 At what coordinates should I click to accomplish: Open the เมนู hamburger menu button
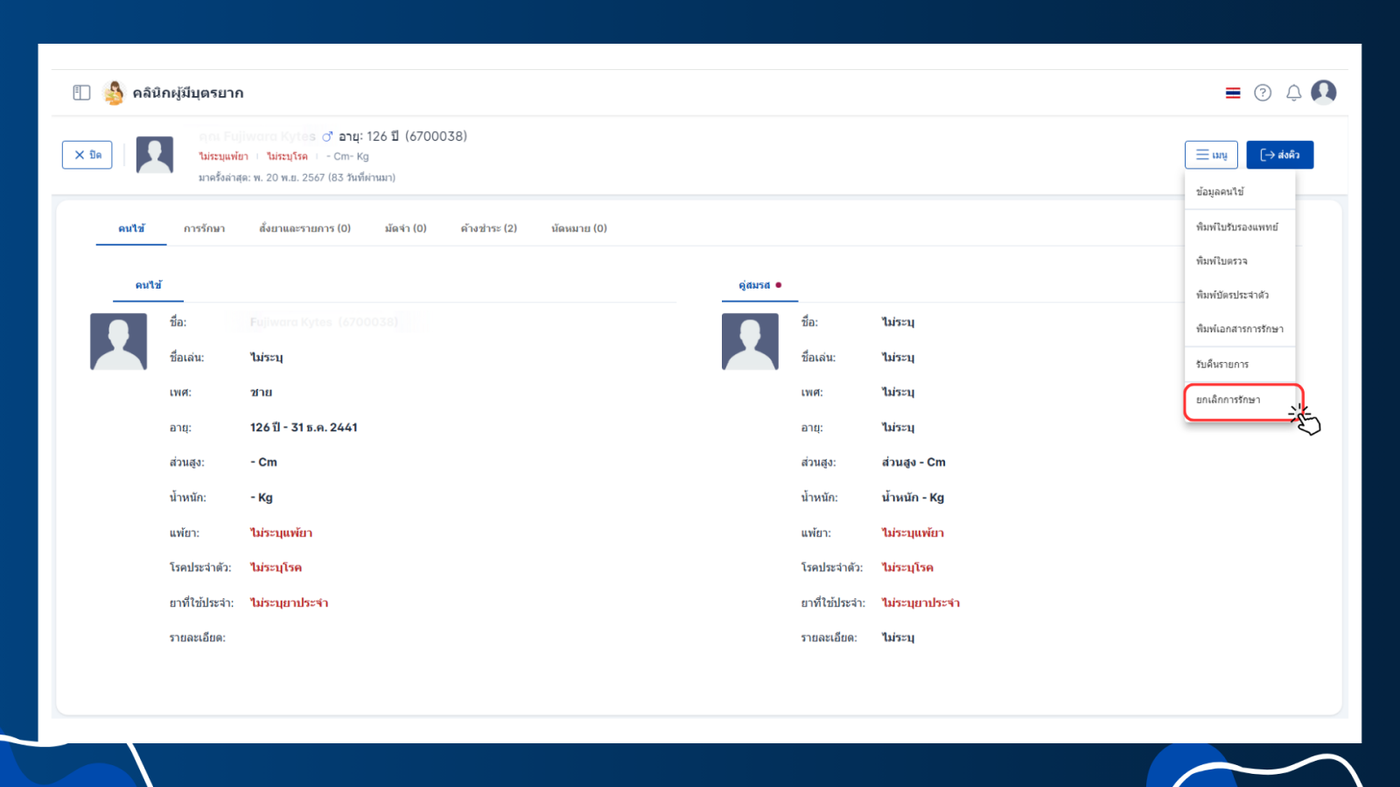click(1211, 155)
